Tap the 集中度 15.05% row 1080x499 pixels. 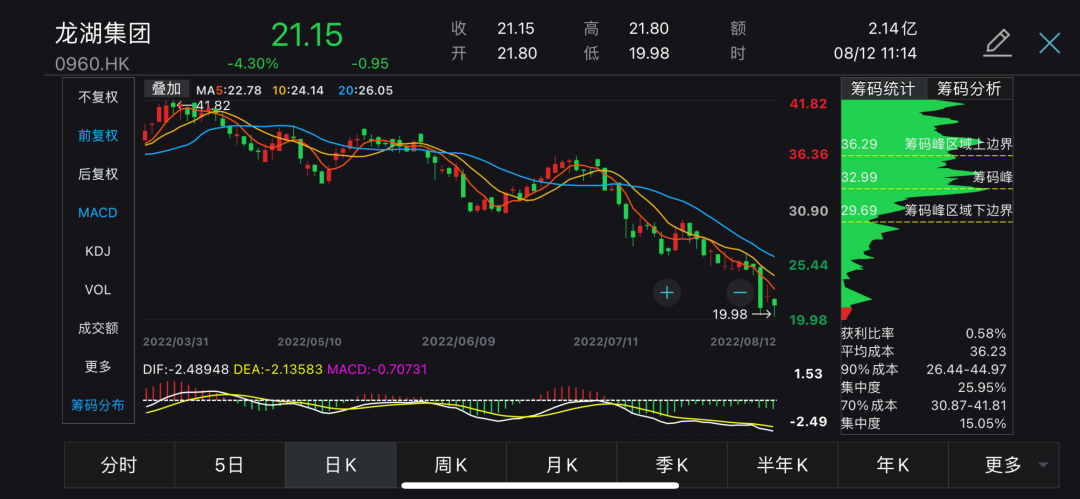pos(924,424)
